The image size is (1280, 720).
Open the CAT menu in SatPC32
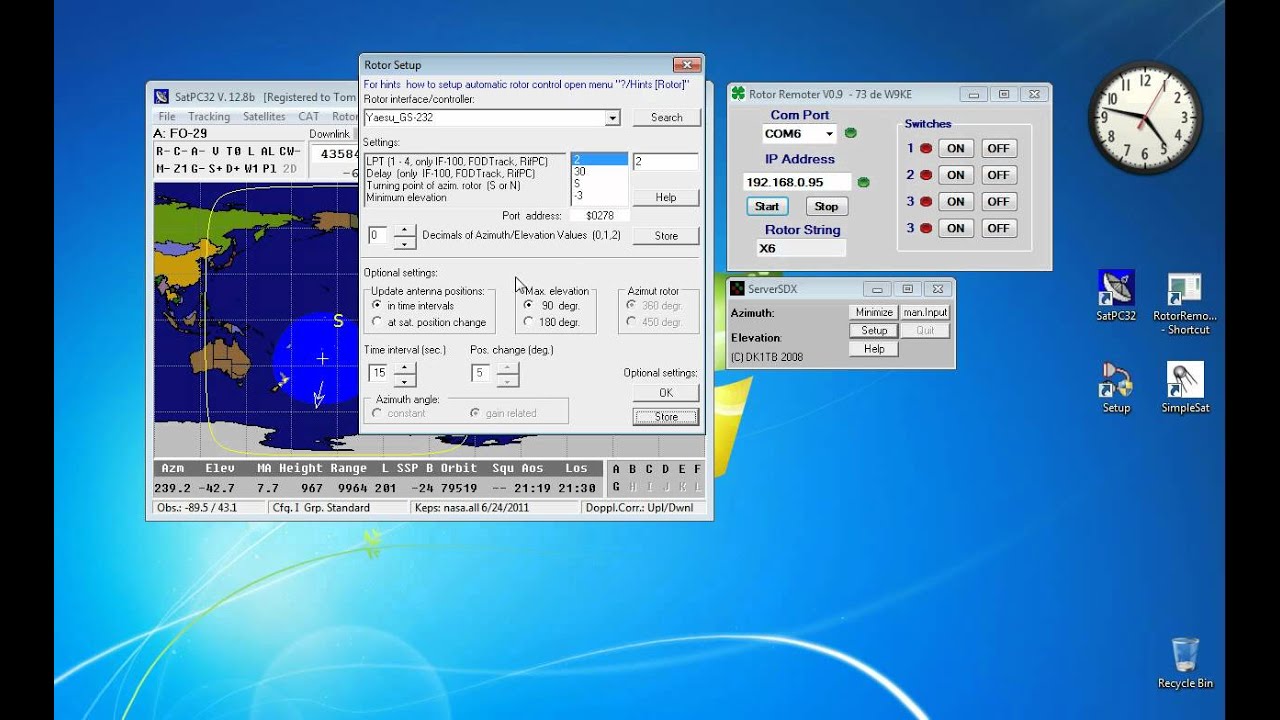click(x=309, y=116)
